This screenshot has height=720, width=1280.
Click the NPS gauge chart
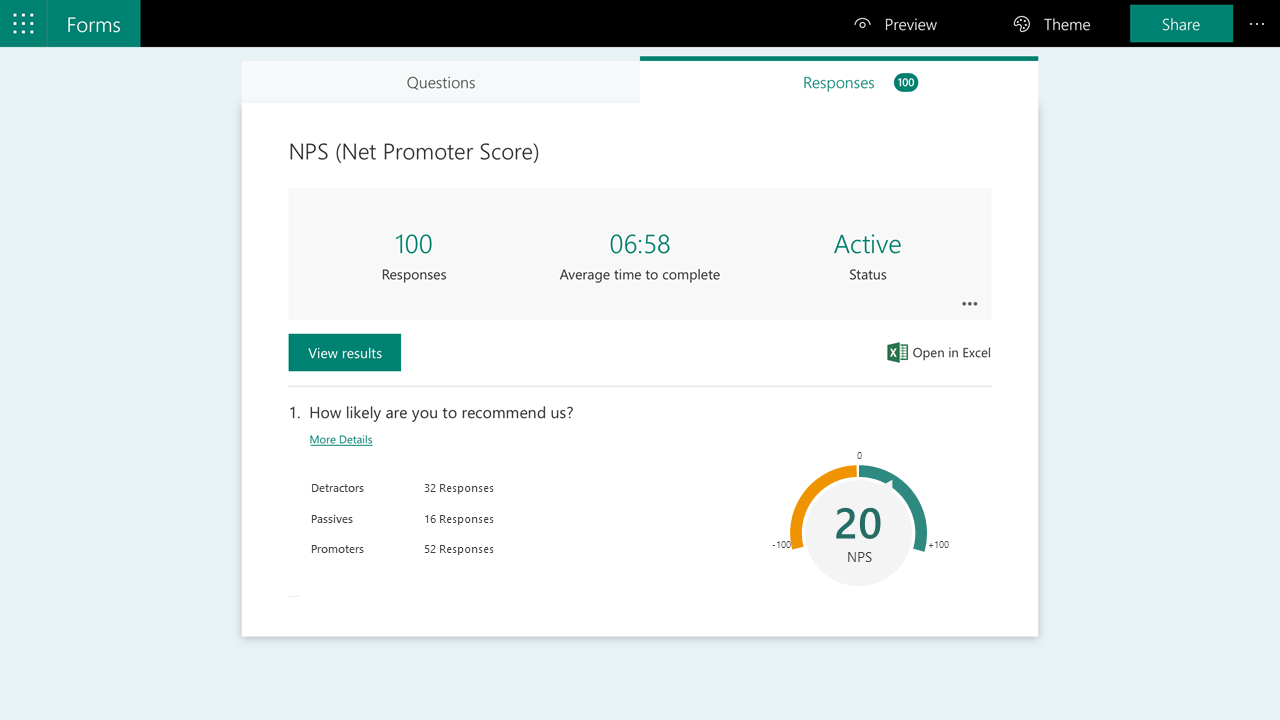click(x=859, y=523)
